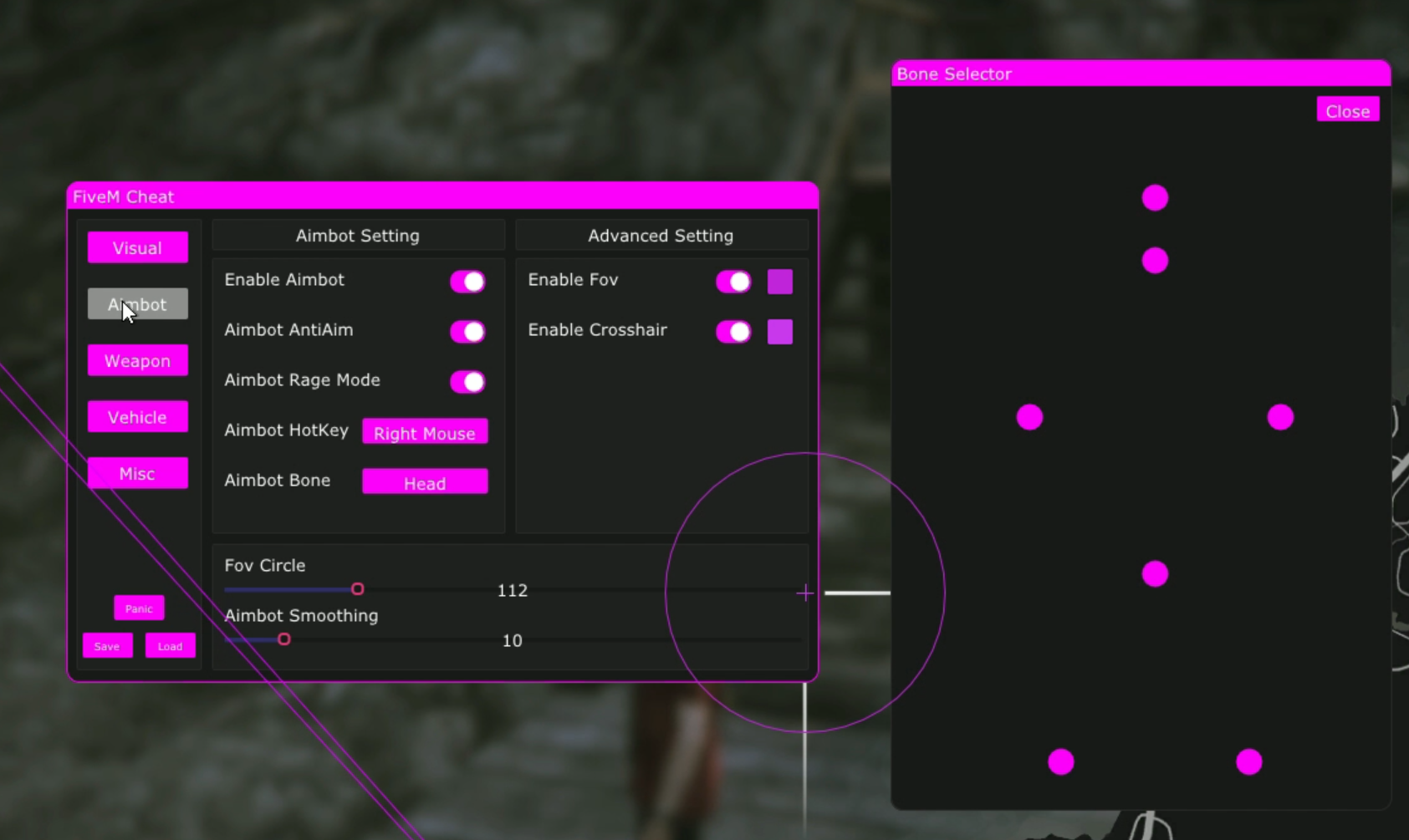Turn off Aimbot AntiAim switch
The height and width of the screenshot is (840, 1409).
467,332
